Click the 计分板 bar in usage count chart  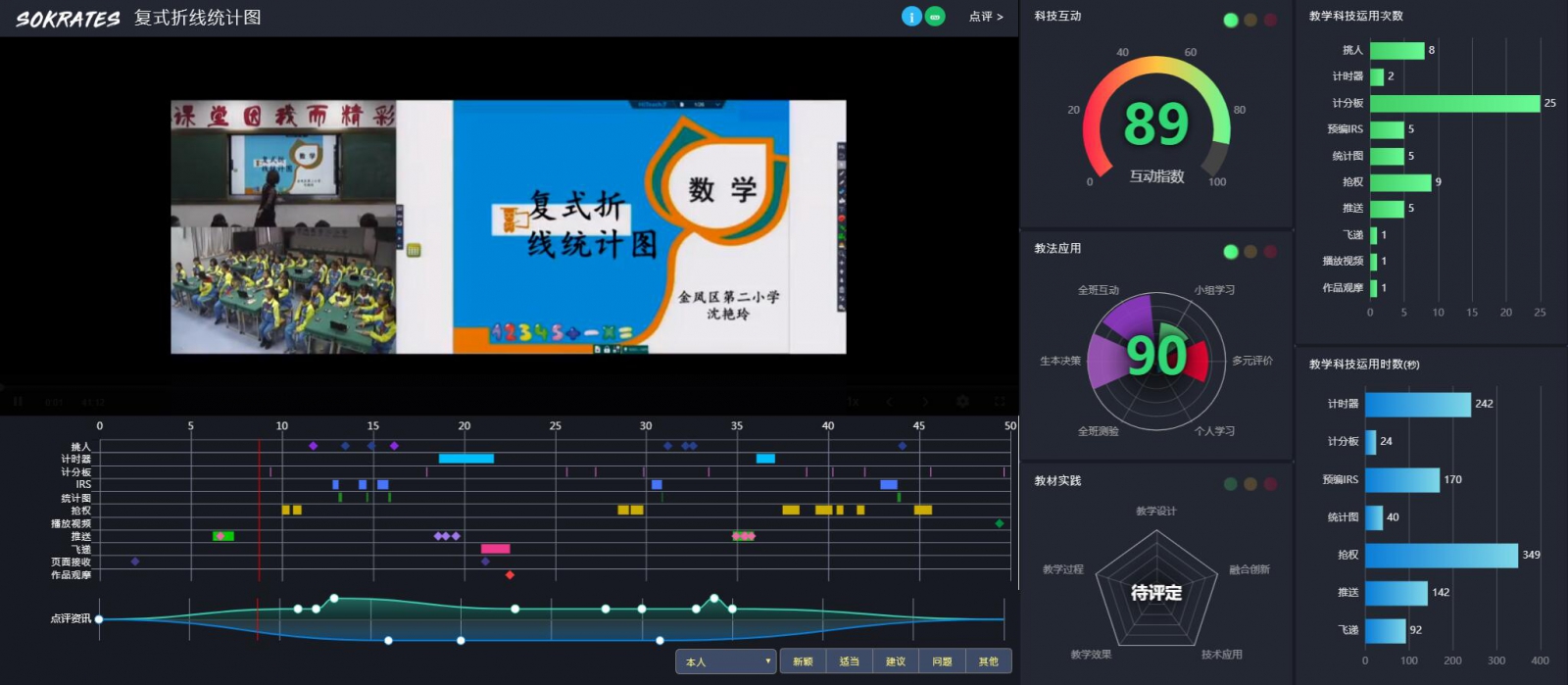coord(1454,103)
